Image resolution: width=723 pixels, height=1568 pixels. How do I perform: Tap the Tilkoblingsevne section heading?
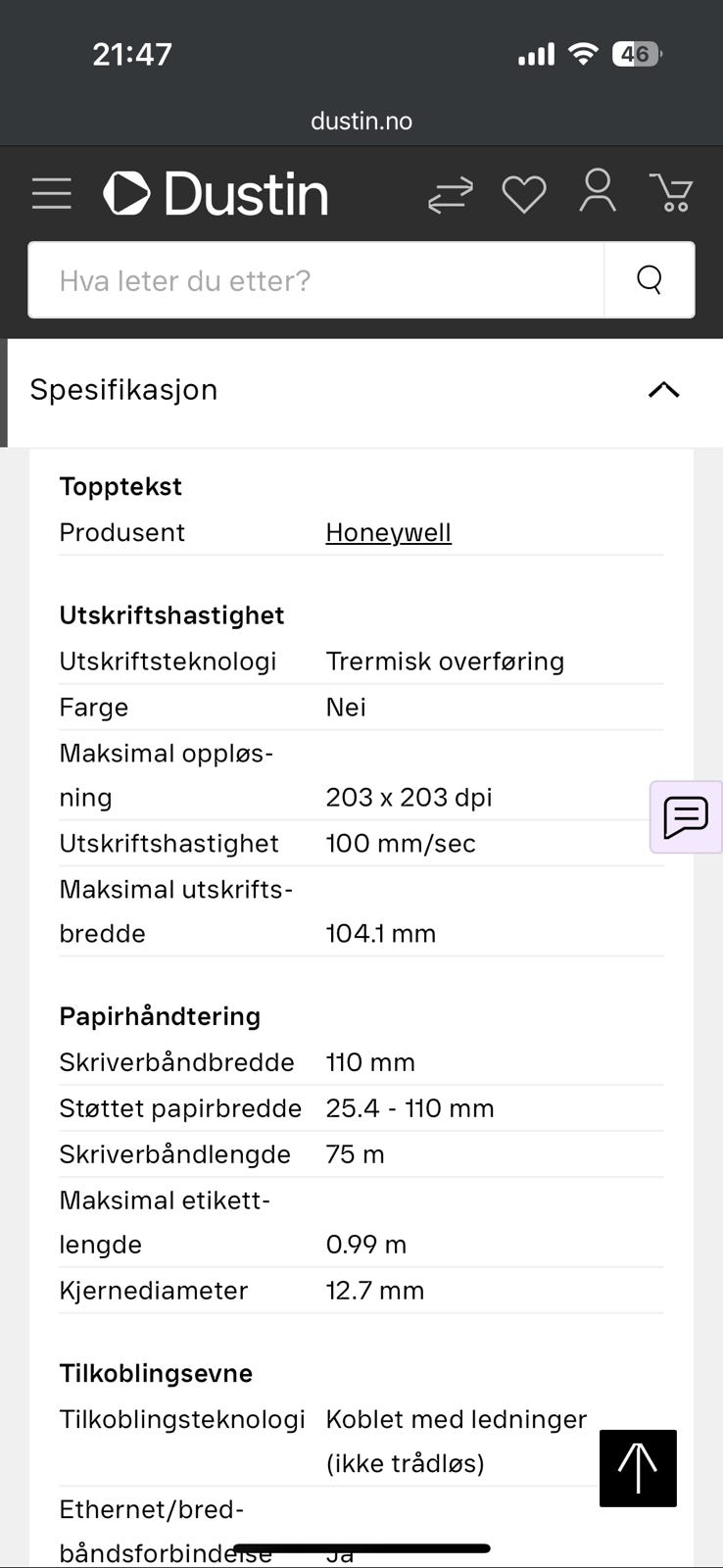(156, 1373)
